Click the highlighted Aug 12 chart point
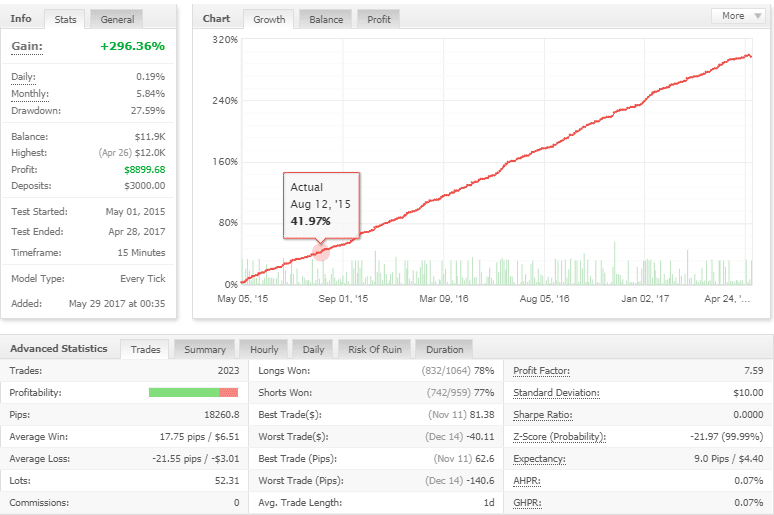Screen dimensions: 774x515 click(321, 252)
